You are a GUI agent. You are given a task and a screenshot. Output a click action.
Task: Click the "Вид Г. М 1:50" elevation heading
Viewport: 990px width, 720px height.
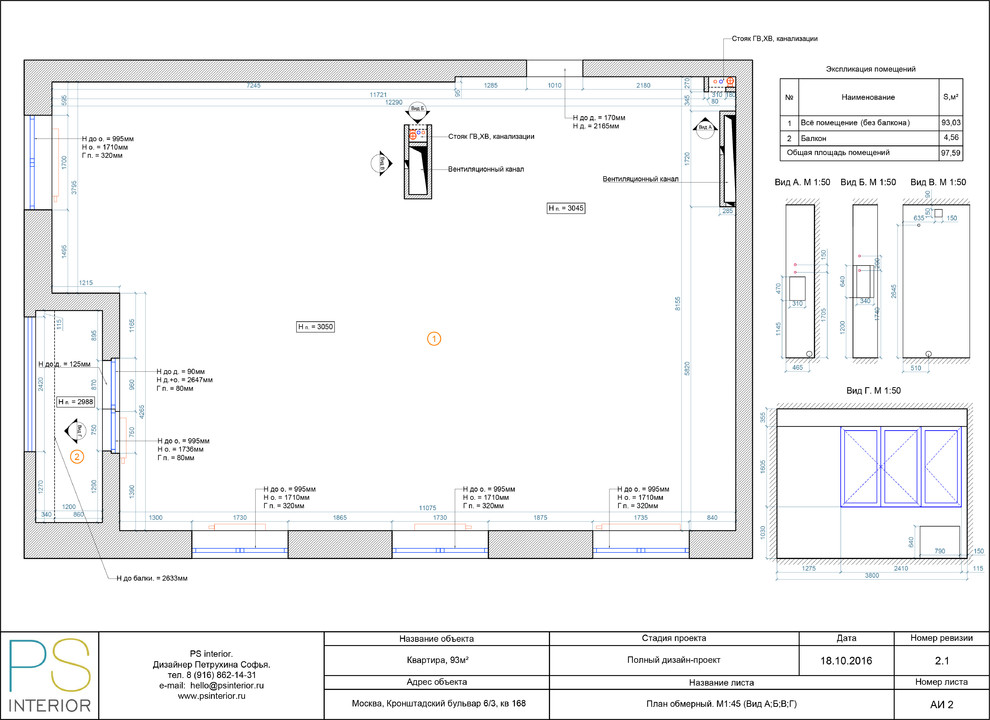click(876, 390)
